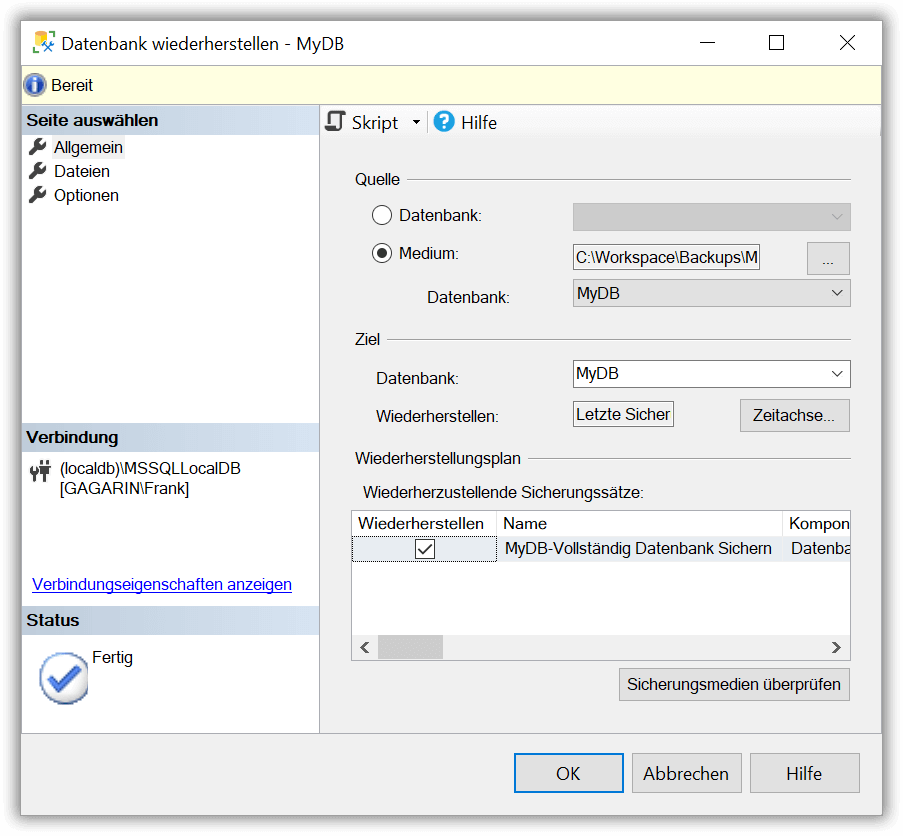Click the Hilfe toolbar label
This screenshot has height=836, width=903.
[479, 123]
